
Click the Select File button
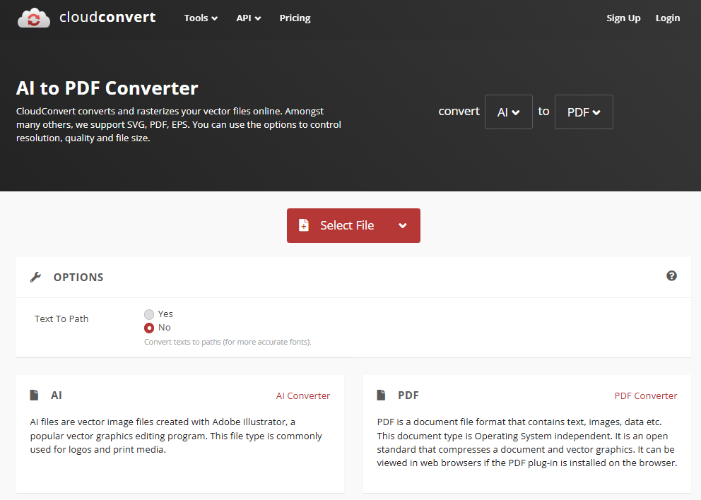point(353,225)
